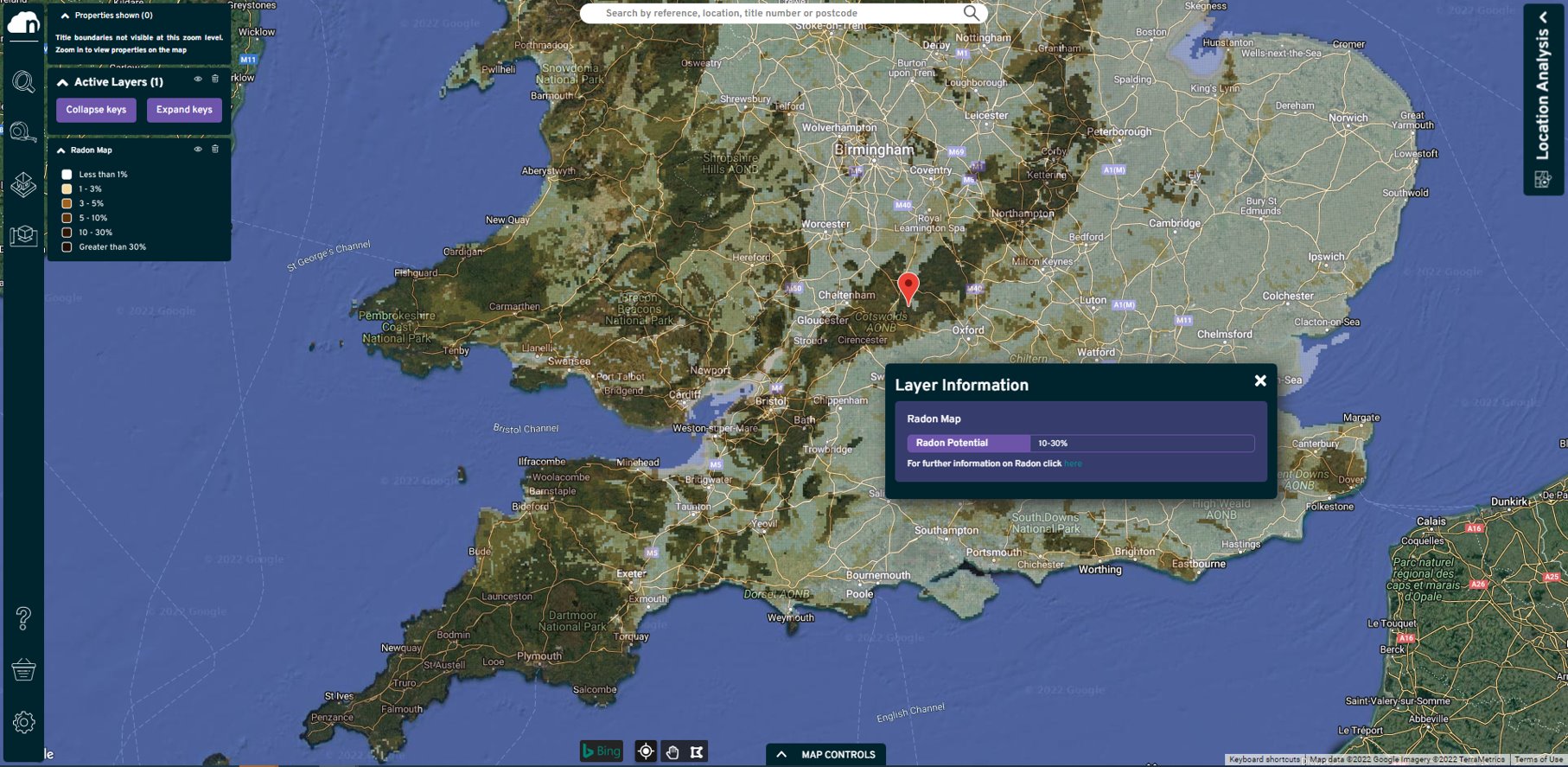Click the locate-me crosshair icon
The height and width of the screenshot is (767, 1568).
[x=646, y=751]
